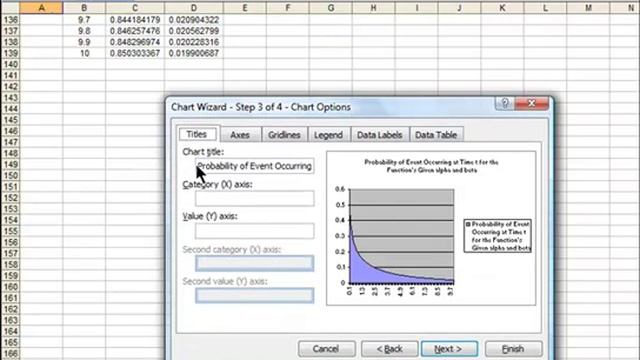The width and height of the screenshot is (640, 360).
Task: Select row 140 header
Action: [x=10, y=64]
